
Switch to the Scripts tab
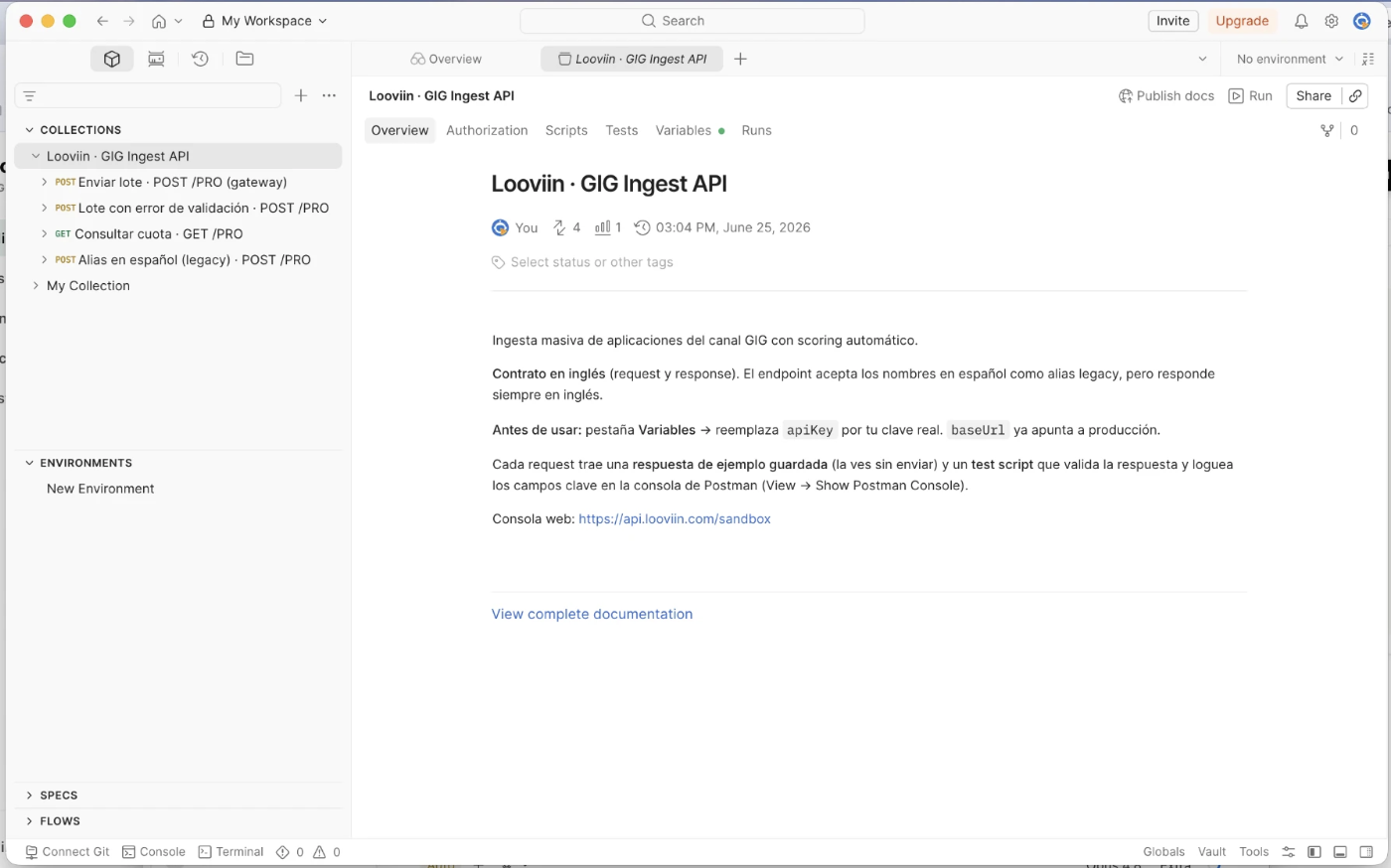(566, 130)
